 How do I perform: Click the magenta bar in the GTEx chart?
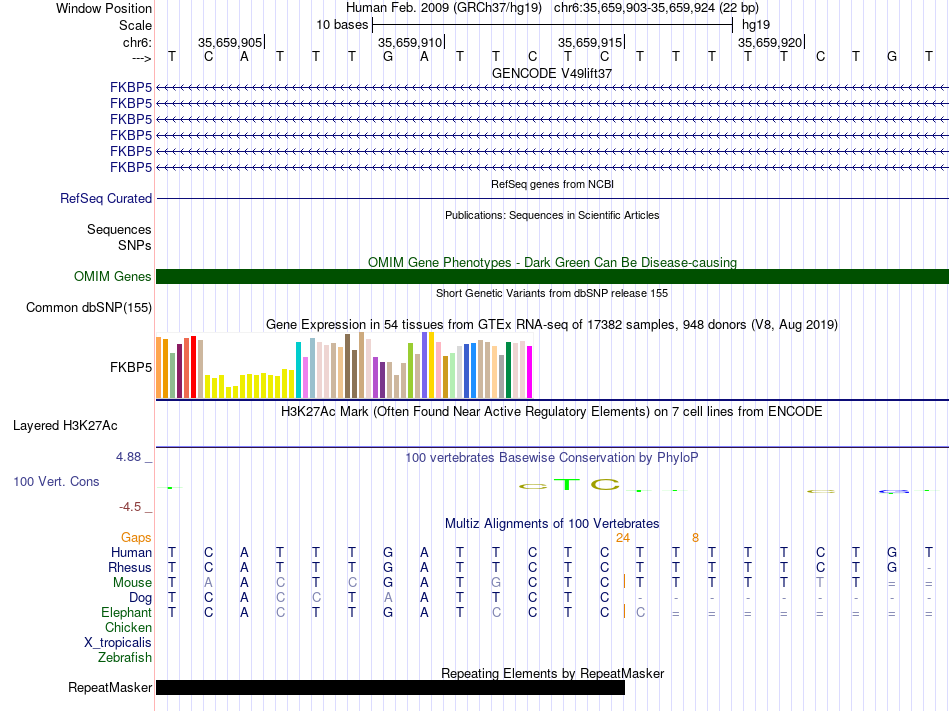point(530,372)
